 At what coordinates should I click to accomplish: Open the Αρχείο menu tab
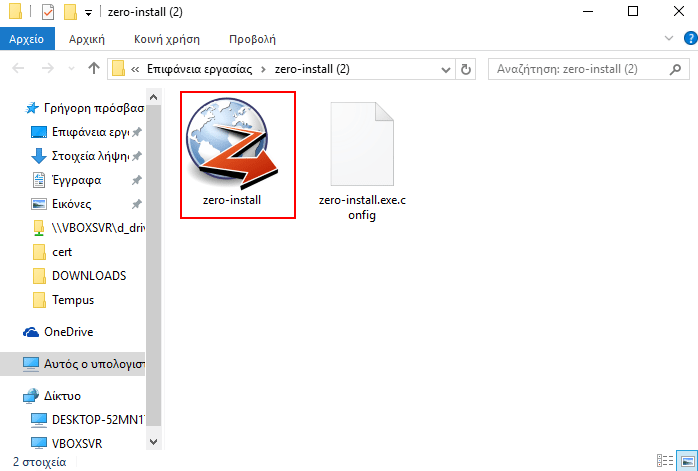27,39
